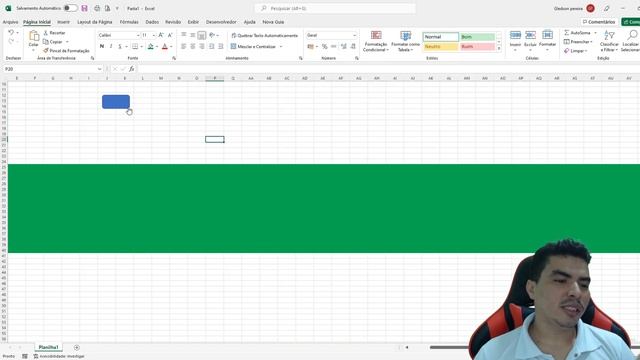640x360 pixels.
Task: Apply the fill color bucket
Action: [151, 47]
